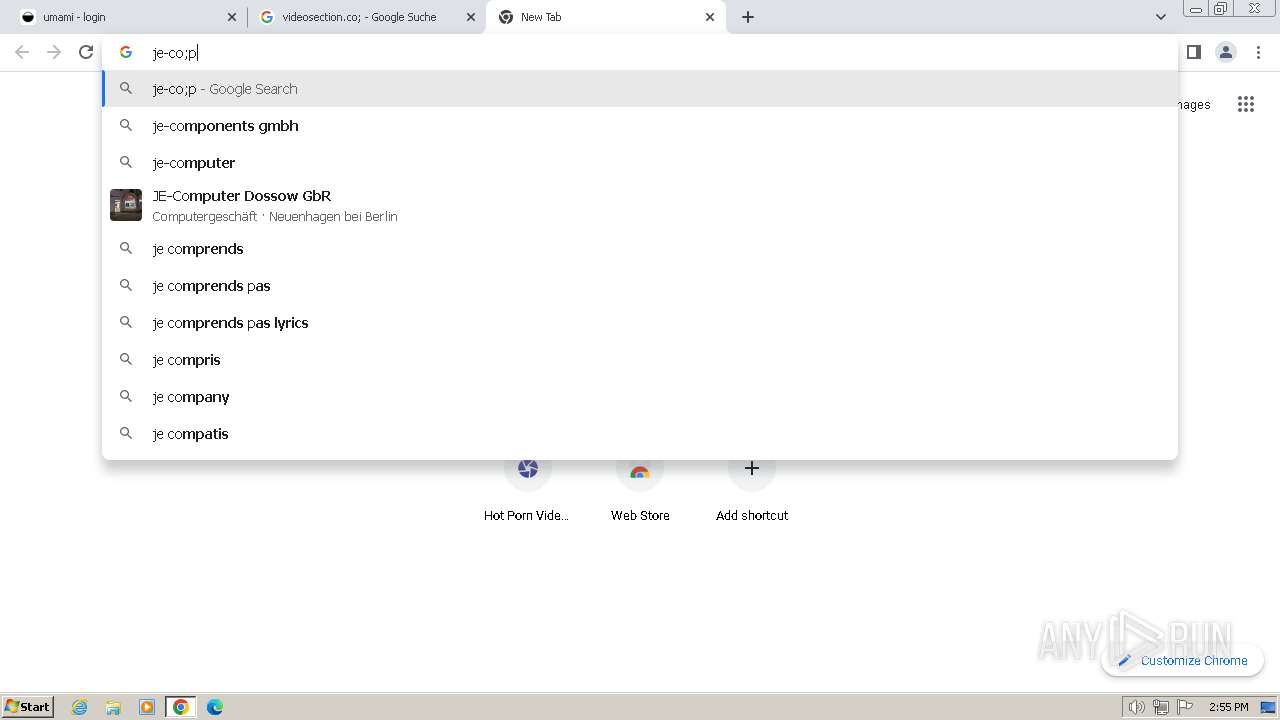Open the Windows Start menu
Image resolution: width=1280 pixels, height=720 pixels.
click(x=28, y=706)
